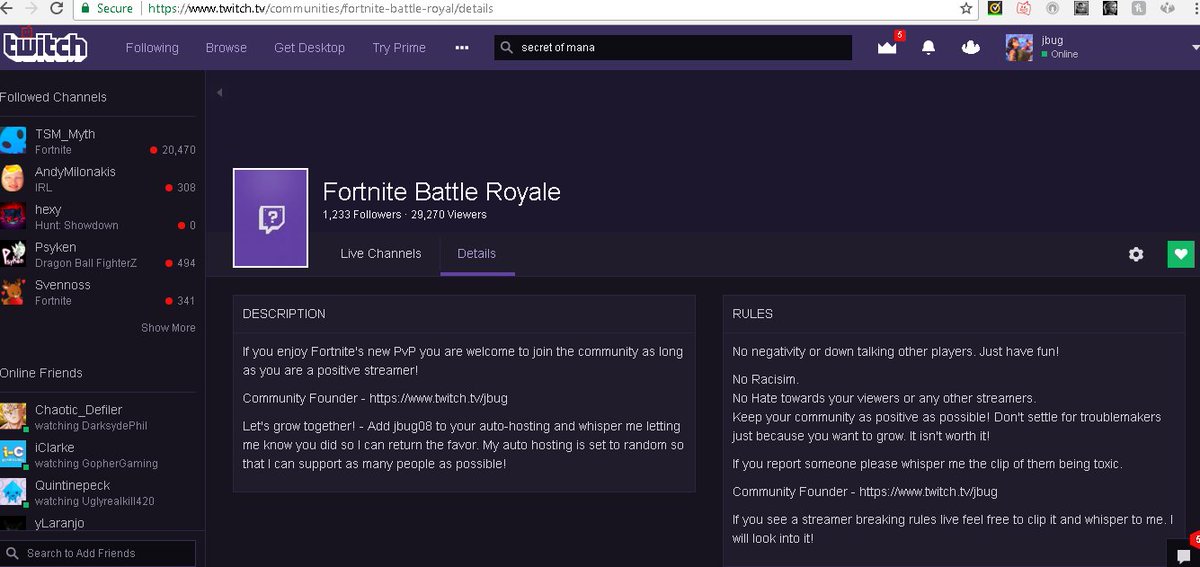Viewport: 1200px width, 567px height.
Task: Click the browser address bar URL
Action: [320, 8]
